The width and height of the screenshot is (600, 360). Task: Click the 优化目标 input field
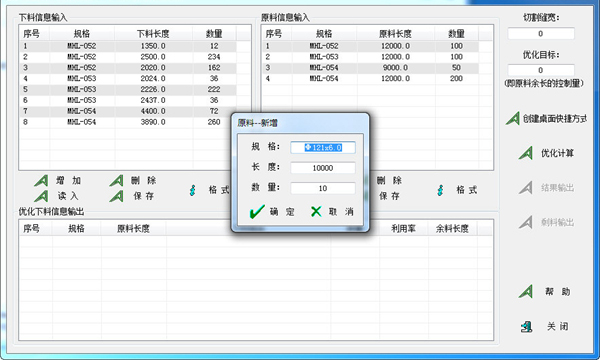(x=541, y=70)
